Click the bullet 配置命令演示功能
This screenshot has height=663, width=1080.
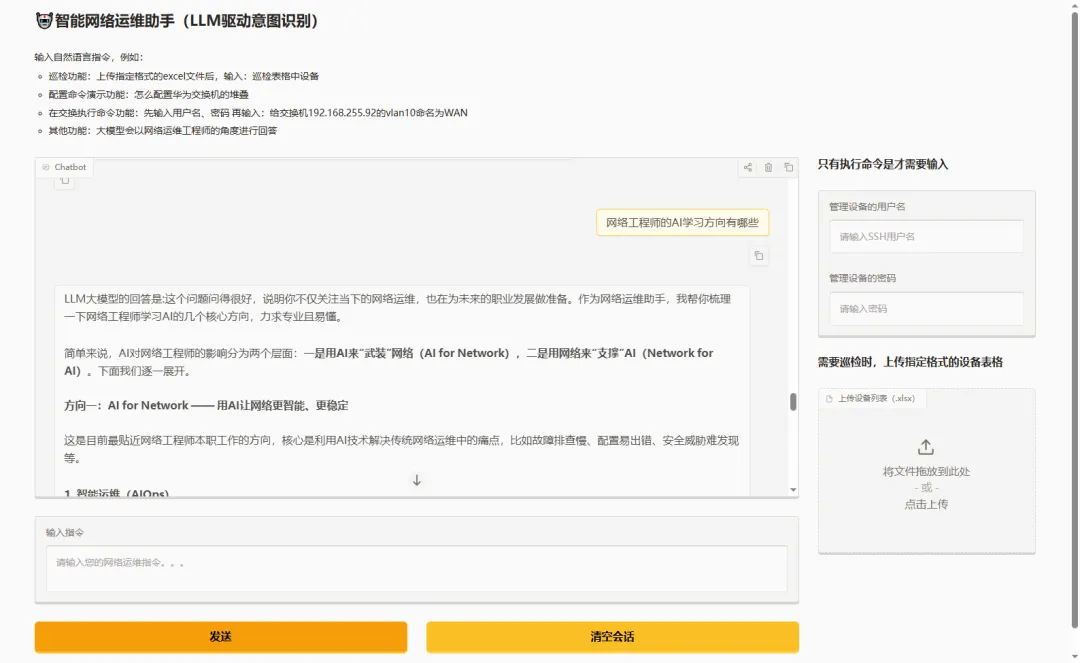[x=148, y=94]
